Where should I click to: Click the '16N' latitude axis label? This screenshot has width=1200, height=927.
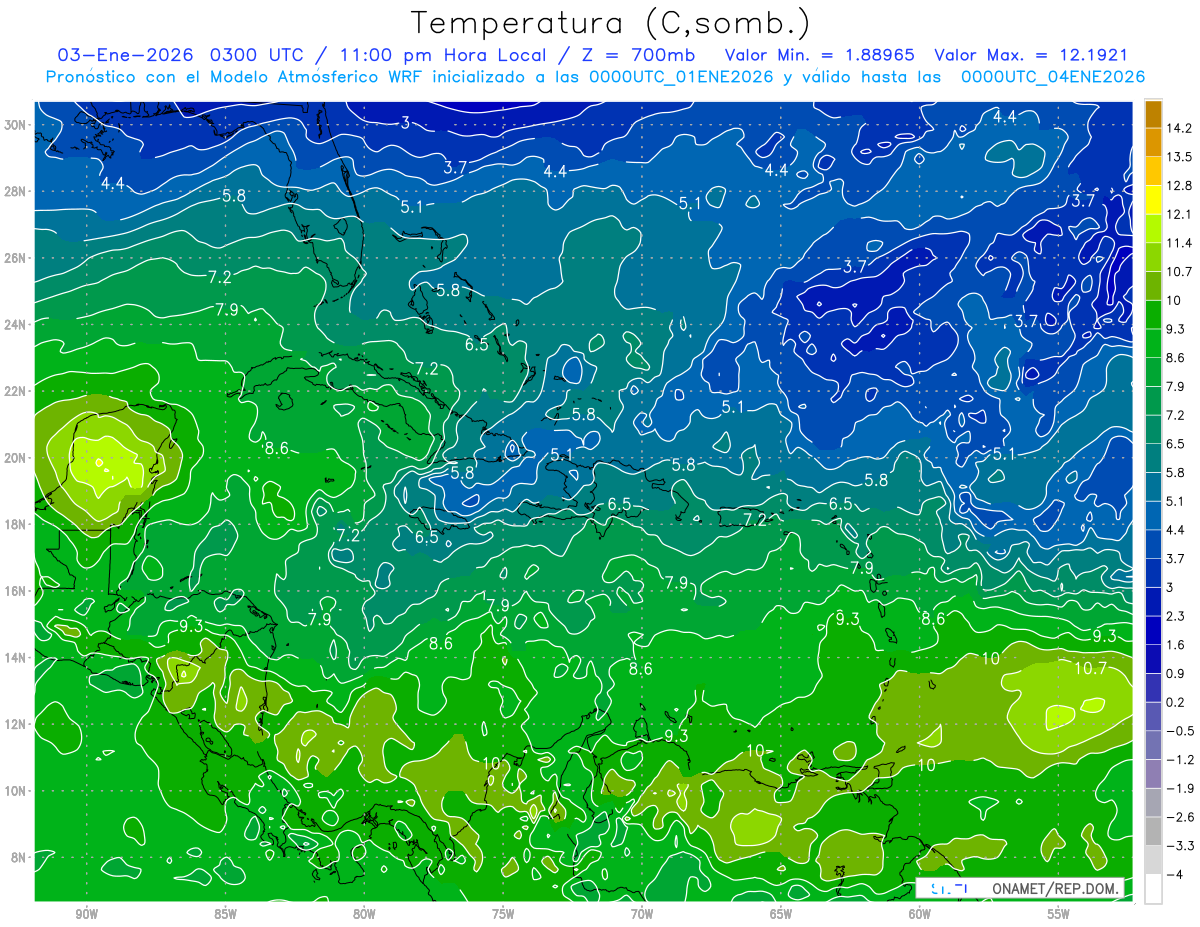[x=15, y=590]
